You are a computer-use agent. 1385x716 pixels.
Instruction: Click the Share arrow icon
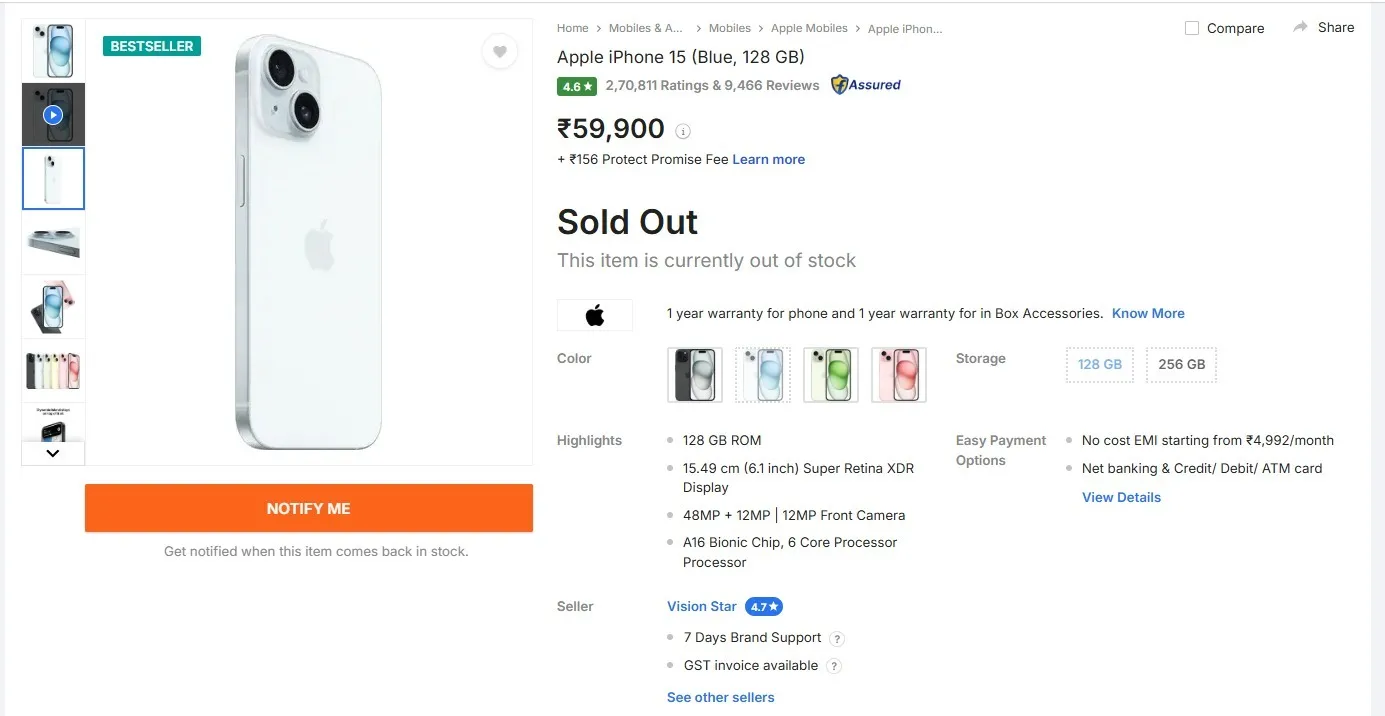point(1300,27)
